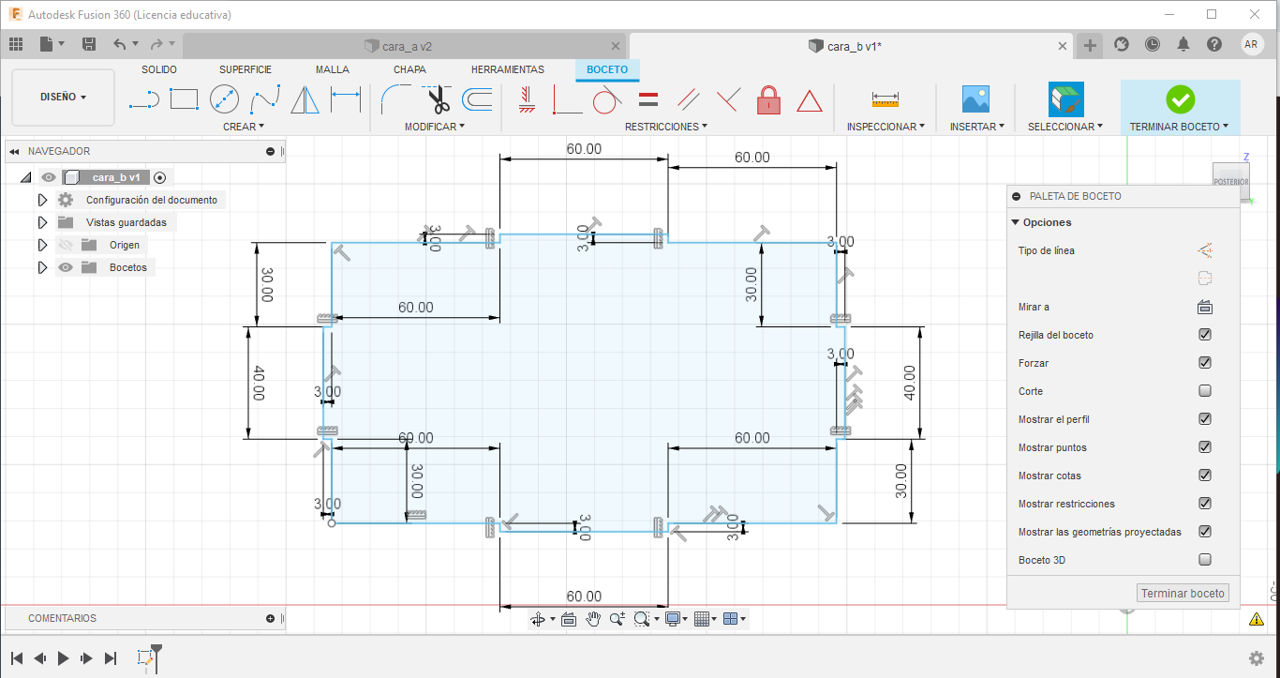This screenshot has width=1280, height=678.
Task: Switch to the cara_a v2 document tab
Action: [405, 46]
